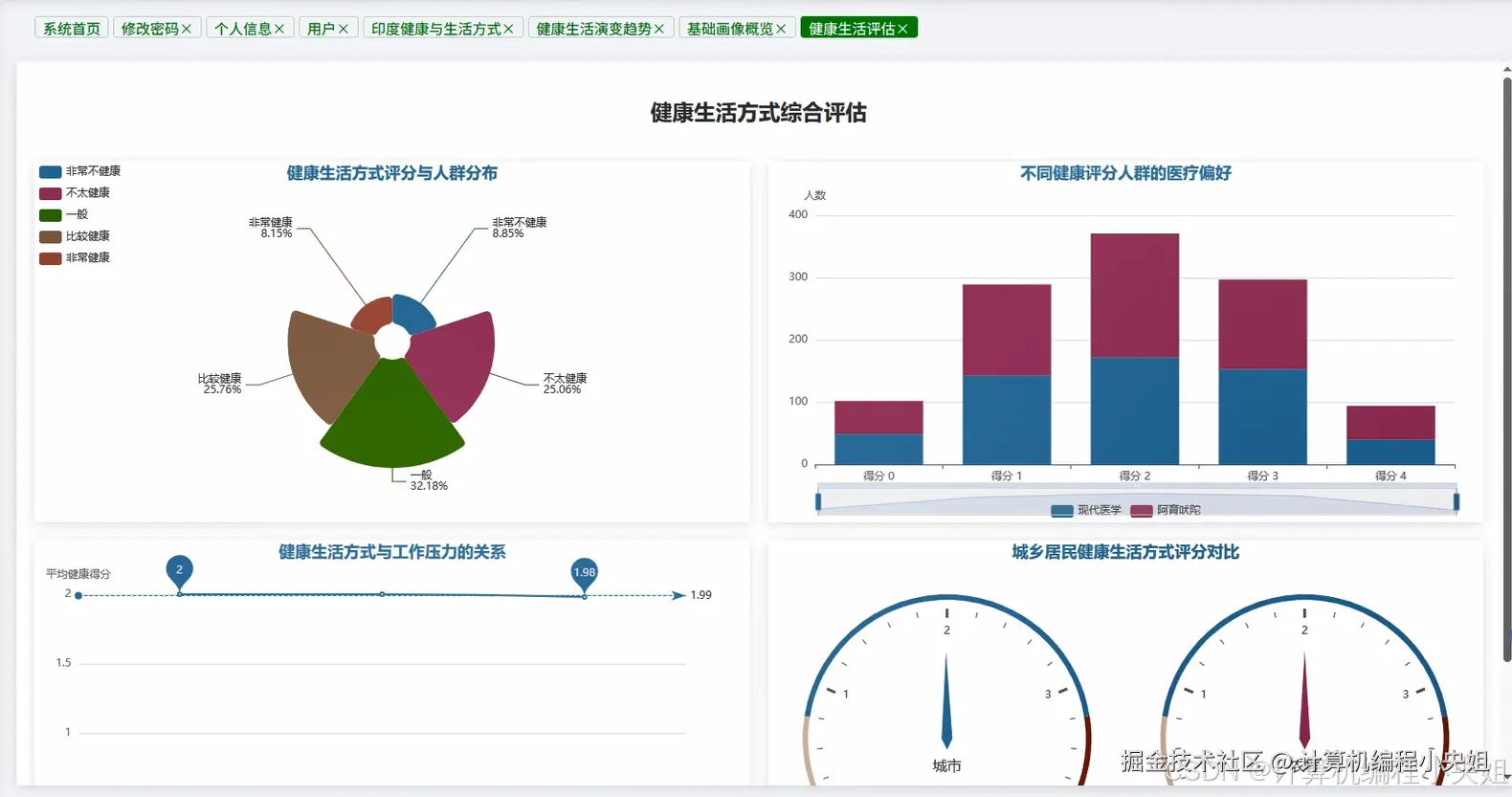1512x797 pixels.
Task: Click the 1.99 average line label
Action: [701, 595]
